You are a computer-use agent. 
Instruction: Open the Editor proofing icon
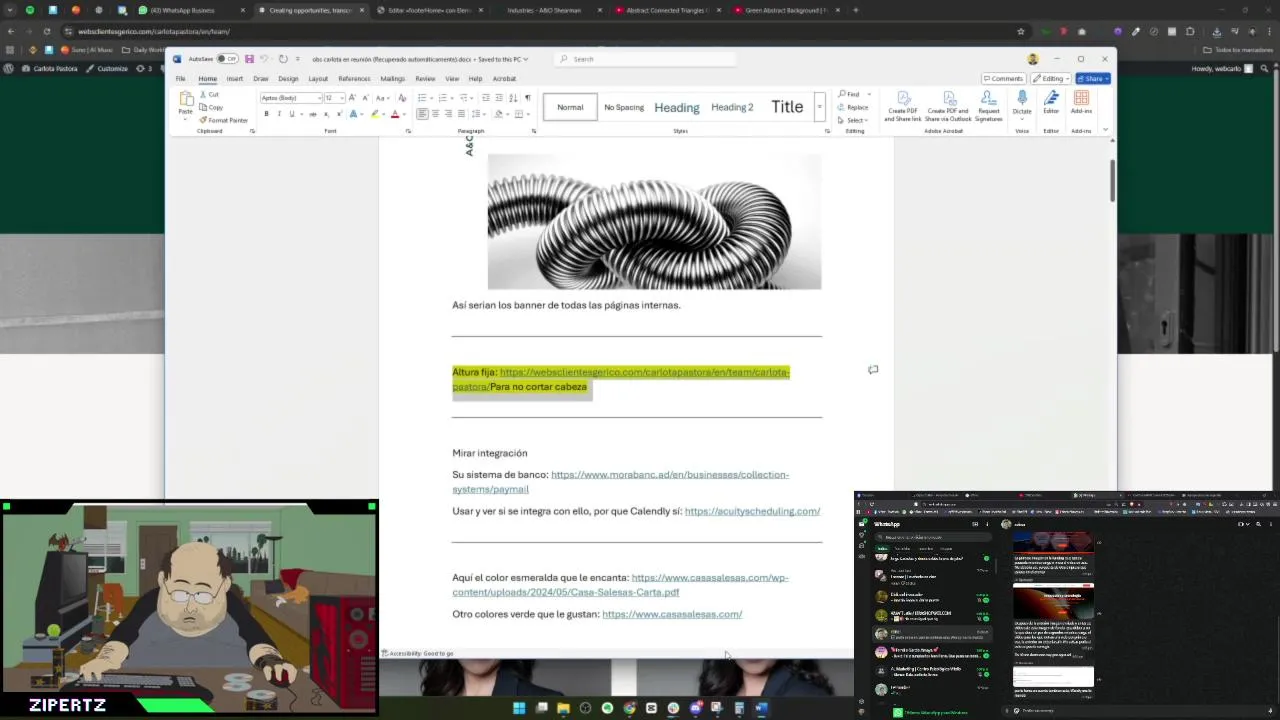point(1051,103)
